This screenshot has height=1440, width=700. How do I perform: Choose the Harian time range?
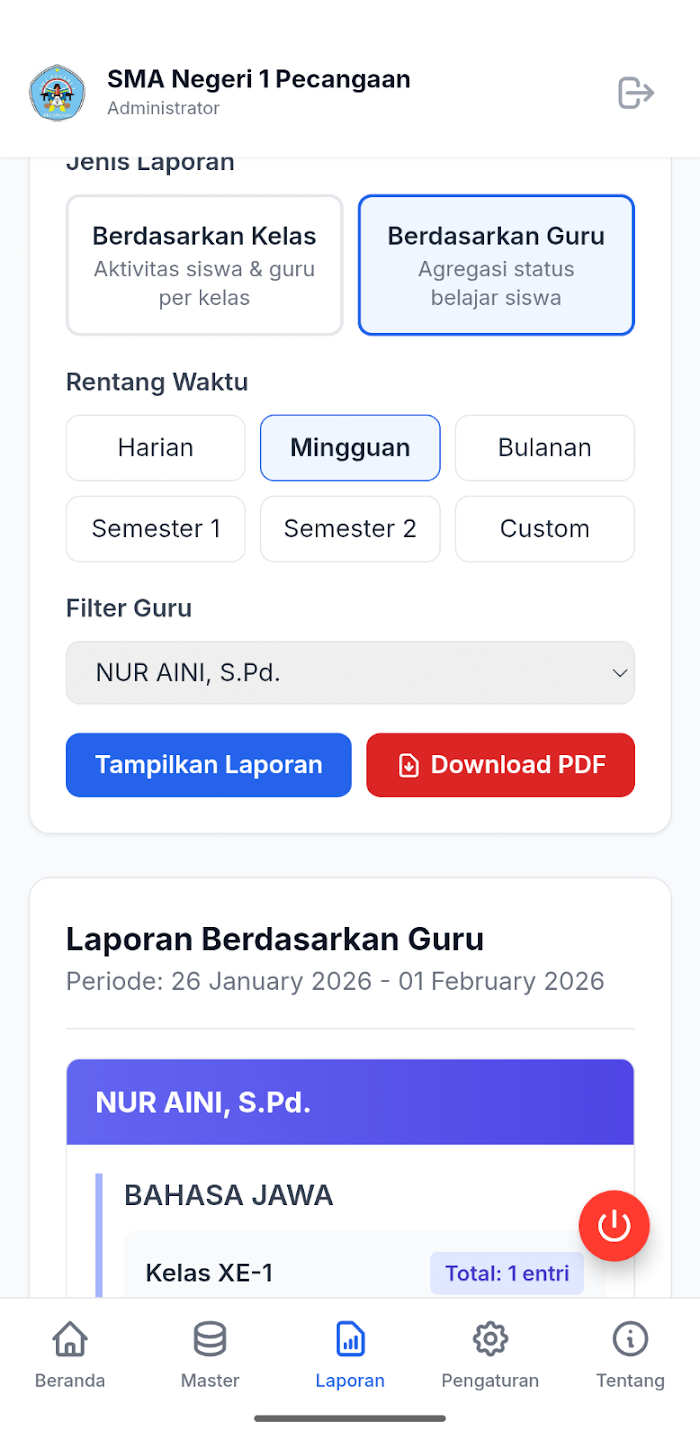156,448
